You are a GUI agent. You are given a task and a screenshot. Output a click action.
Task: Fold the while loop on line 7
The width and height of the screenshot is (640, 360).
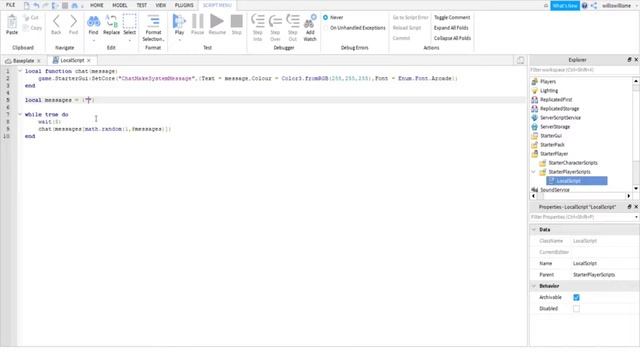click(x=20, y=114)
